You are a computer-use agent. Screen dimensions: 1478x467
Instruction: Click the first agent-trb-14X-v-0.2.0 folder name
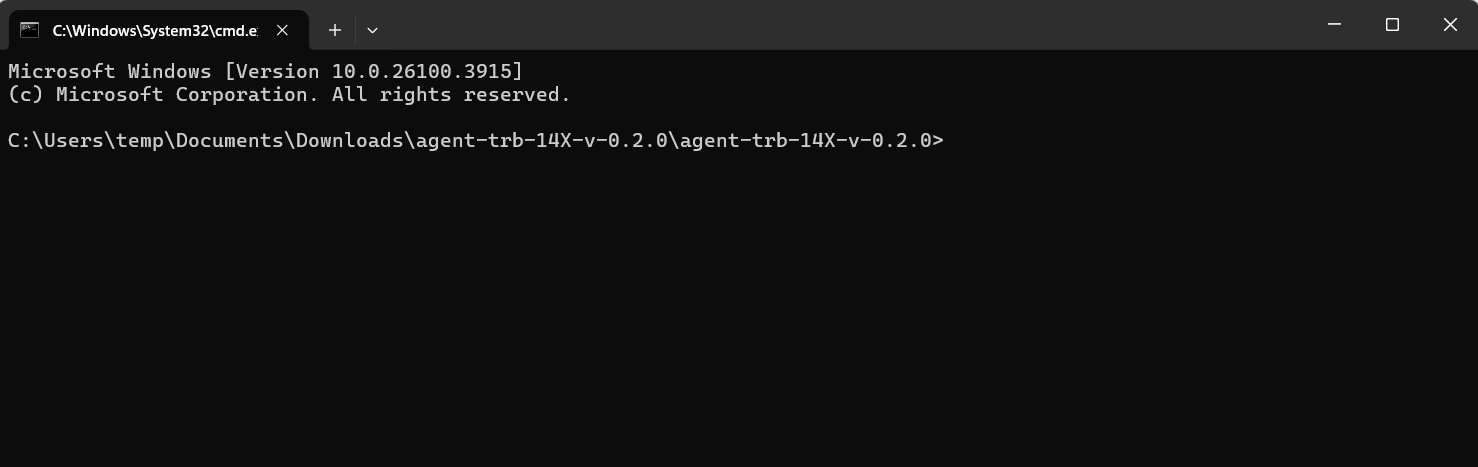[541, 141]
